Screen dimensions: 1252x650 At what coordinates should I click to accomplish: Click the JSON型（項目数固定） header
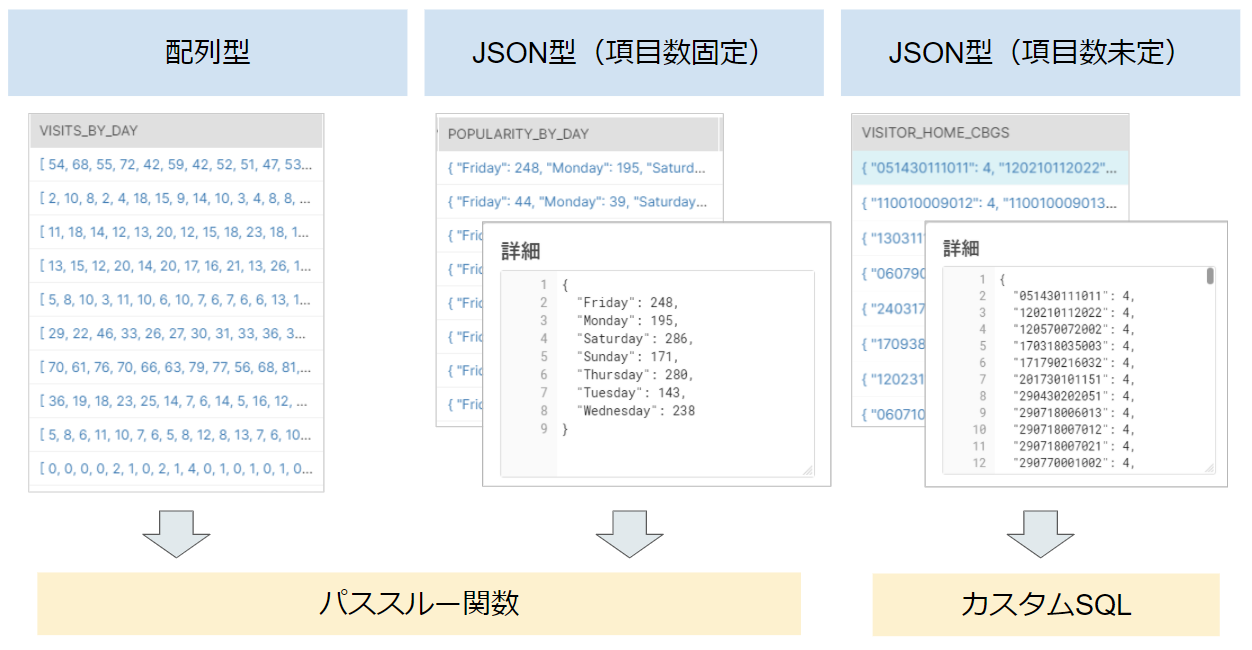click(x=624, y=53)
